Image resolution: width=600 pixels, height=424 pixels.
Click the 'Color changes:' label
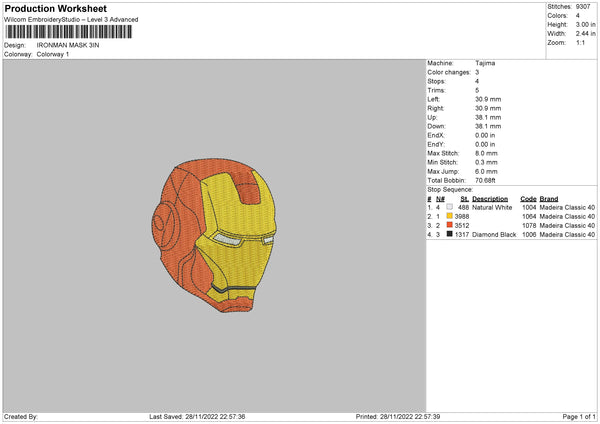(x=449, y=72)
